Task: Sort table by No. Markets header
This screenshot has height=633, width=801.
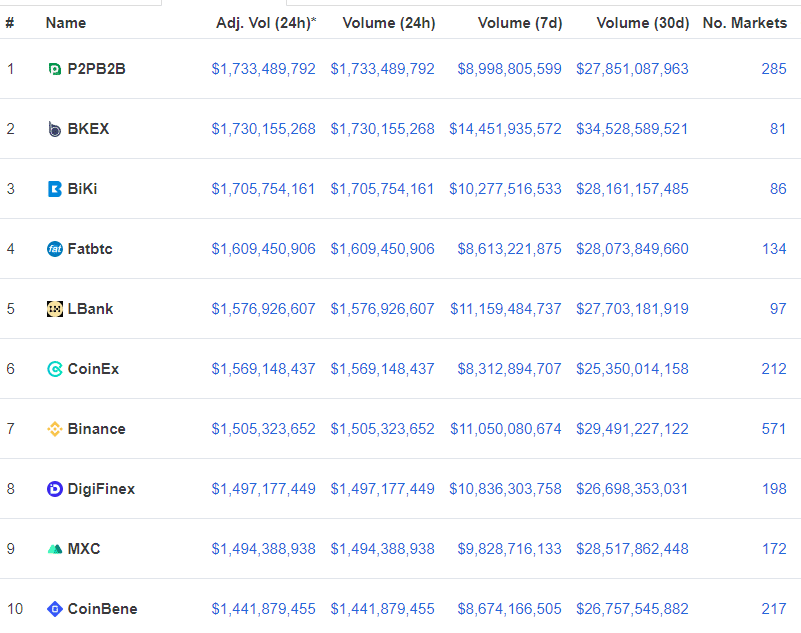Action: coord(745,23)
